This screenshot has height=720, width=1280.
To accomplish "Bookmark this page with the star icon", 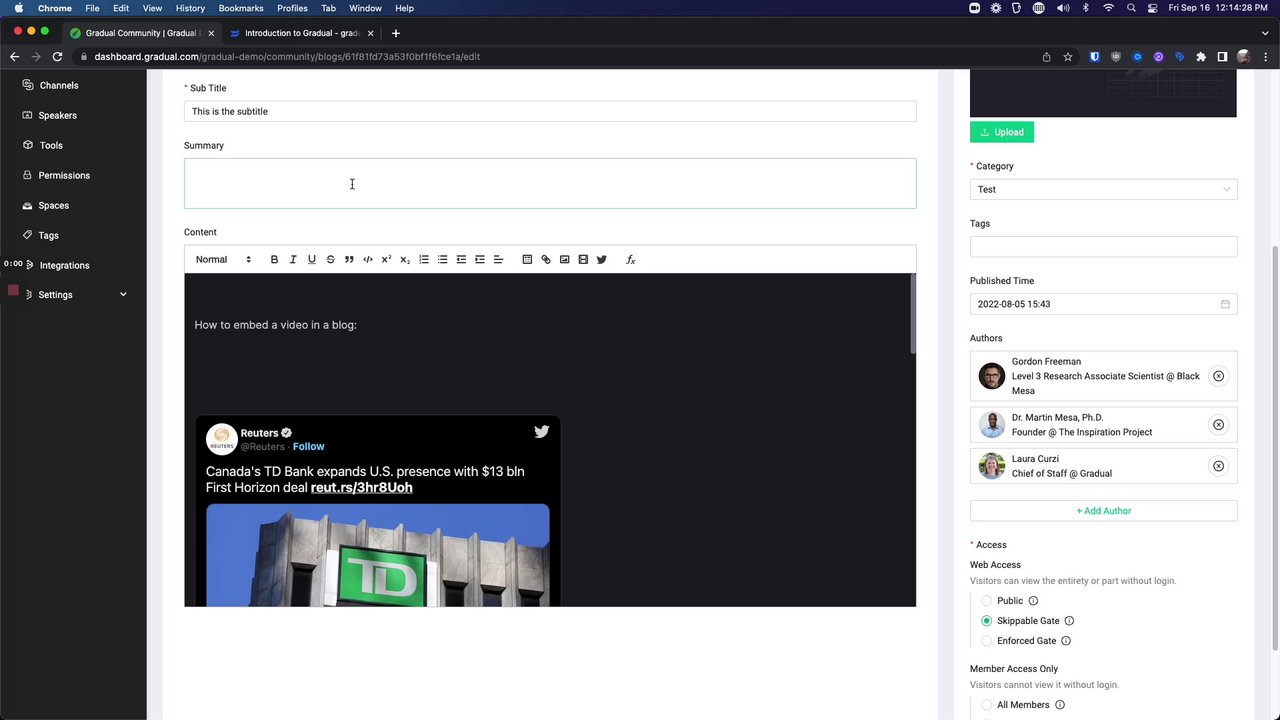I will pyautogui.click(x=1068, y=57).
